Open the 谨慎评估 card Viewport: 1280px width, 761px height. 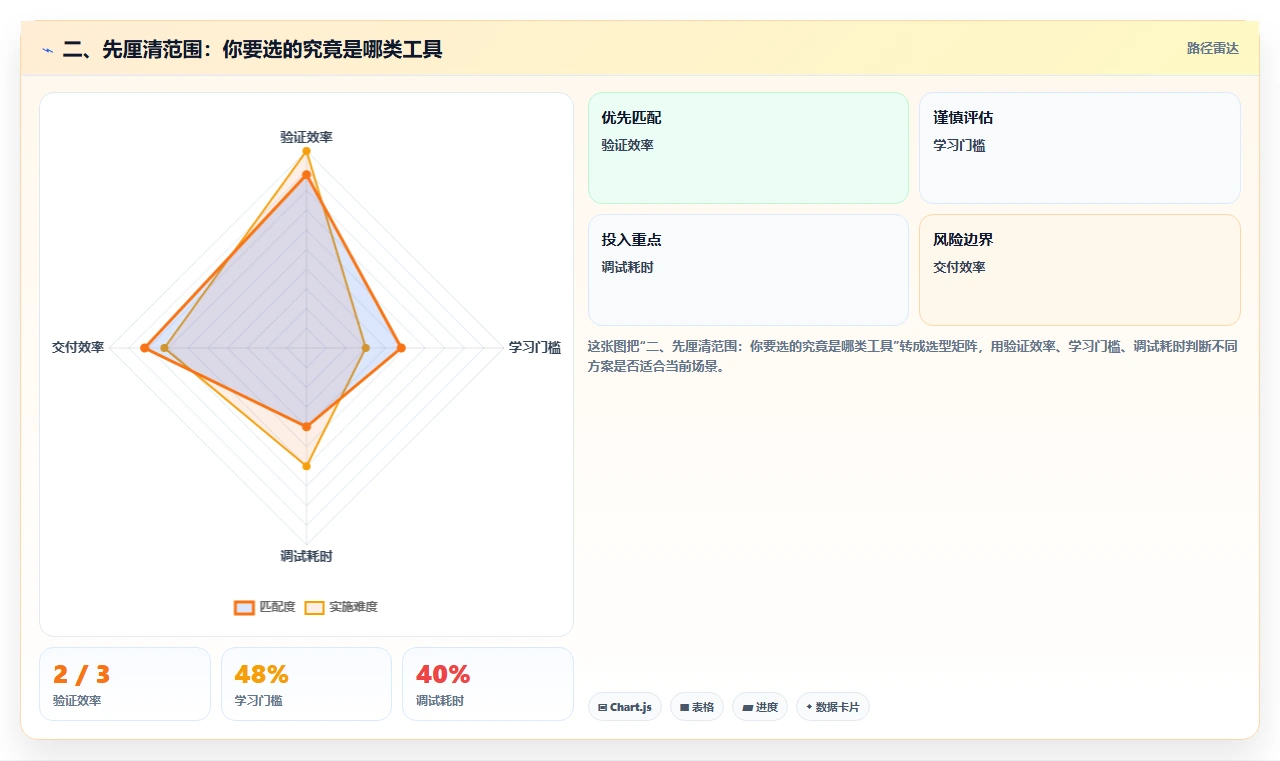(x=1080, y=148)
